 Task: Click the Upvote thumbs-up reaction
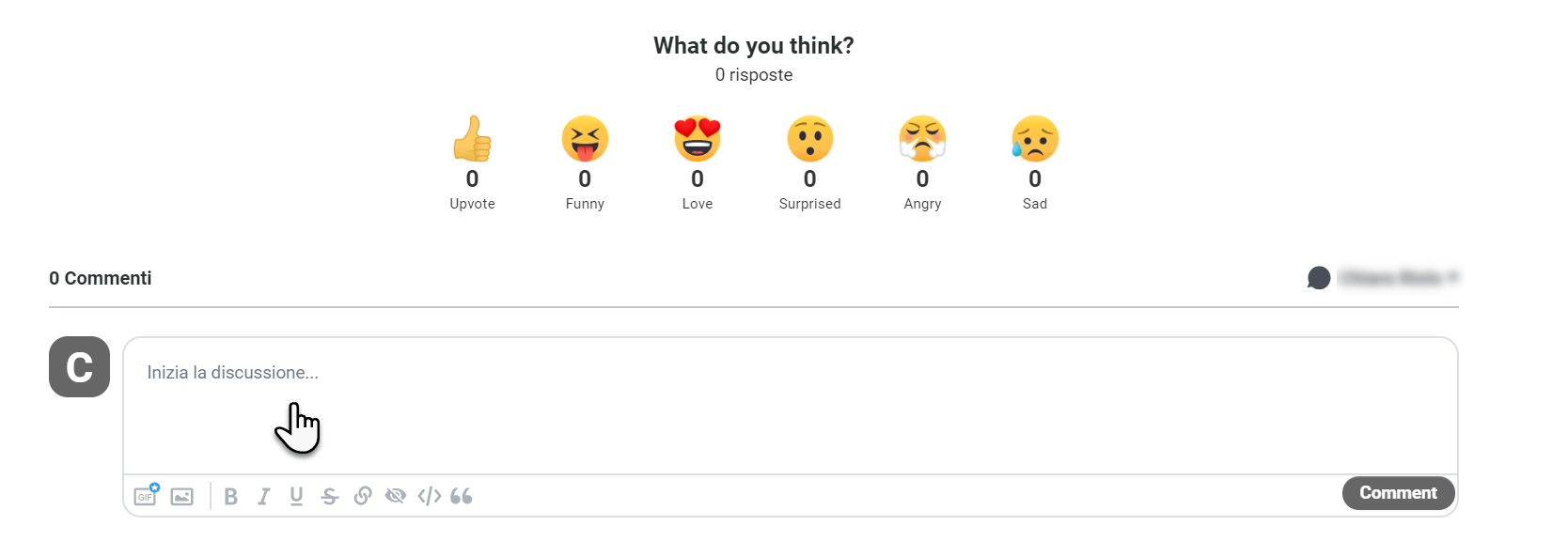[472, 139]
